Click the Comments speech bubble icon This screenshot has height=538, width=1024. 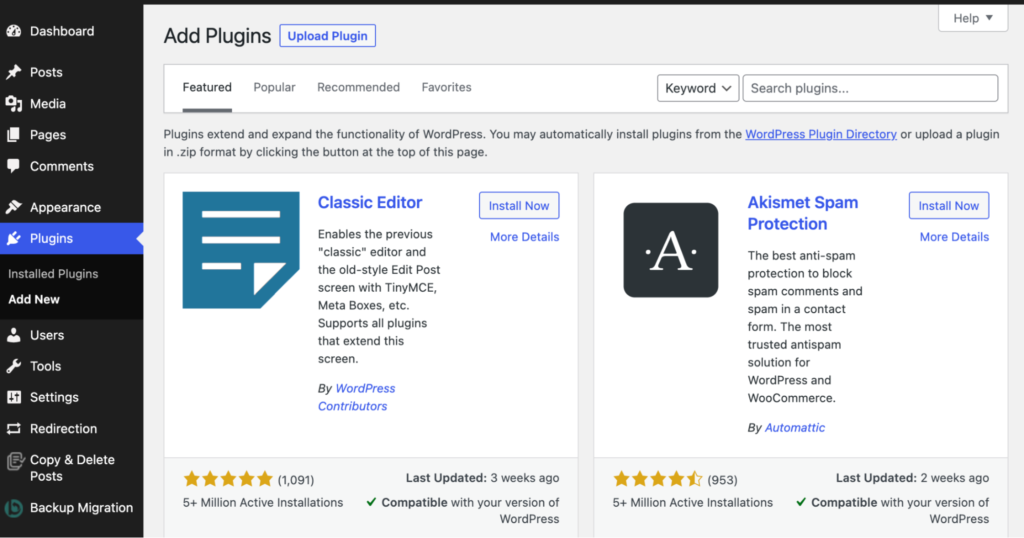[14, 166]
